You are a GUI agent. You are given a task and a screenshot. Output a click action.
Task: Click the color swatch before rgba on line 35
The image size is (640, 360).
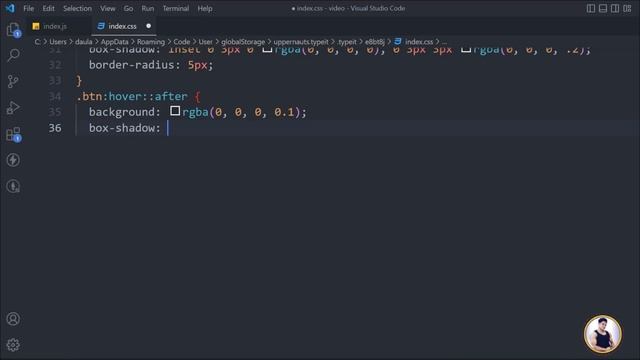tap(175, 111)
